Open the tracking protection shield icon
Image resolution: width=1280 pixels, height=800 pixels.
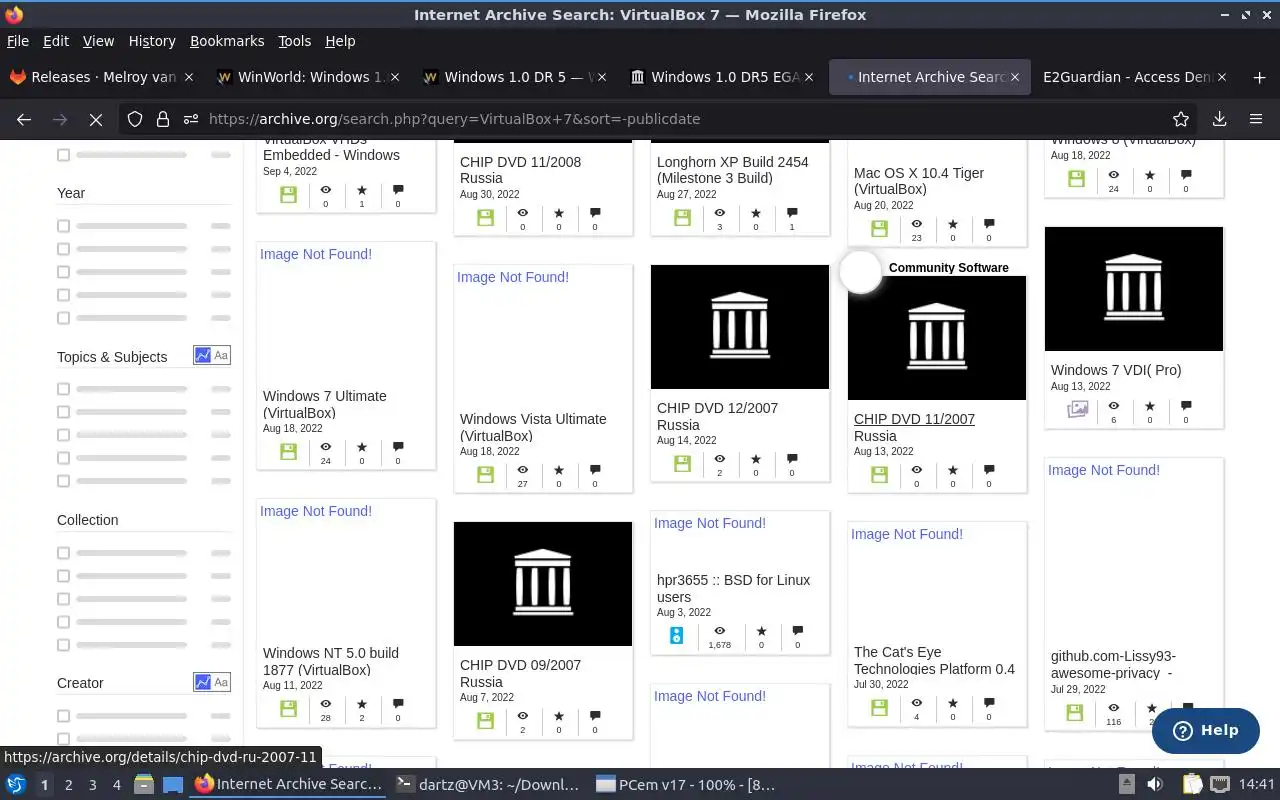coord(135,119)
